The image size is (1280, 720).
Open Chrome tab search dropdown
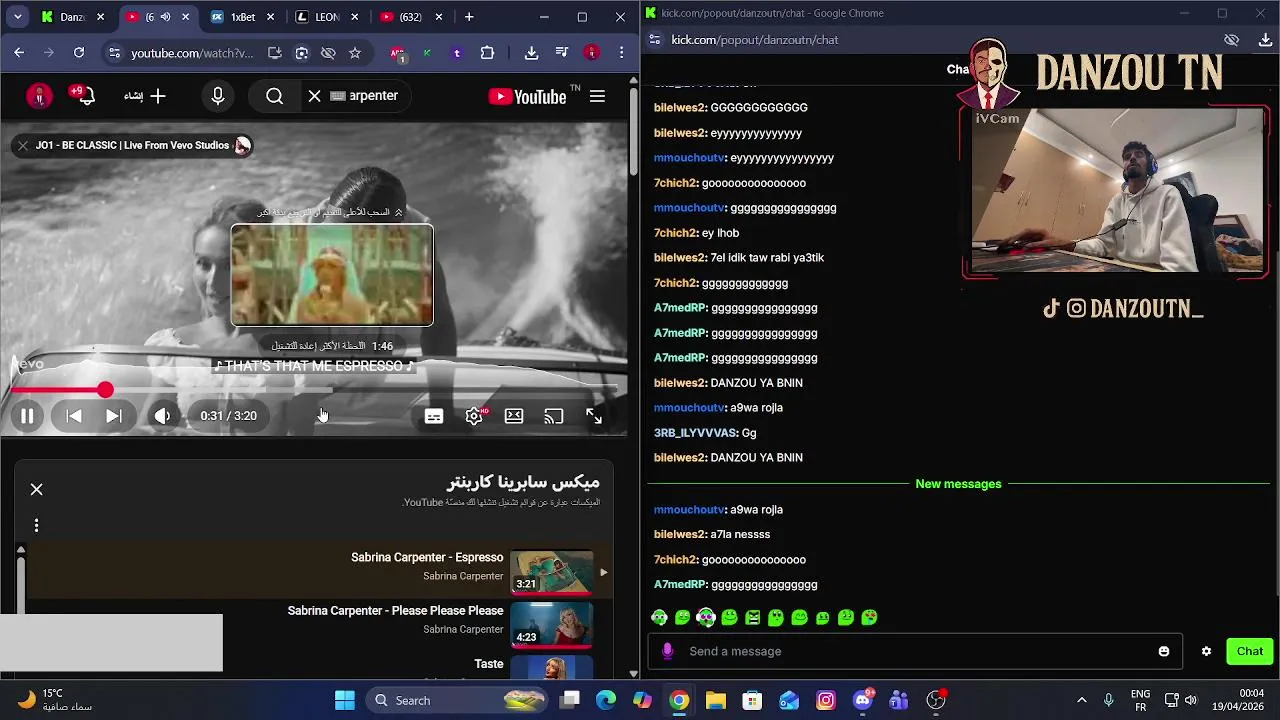coord(18,17)
